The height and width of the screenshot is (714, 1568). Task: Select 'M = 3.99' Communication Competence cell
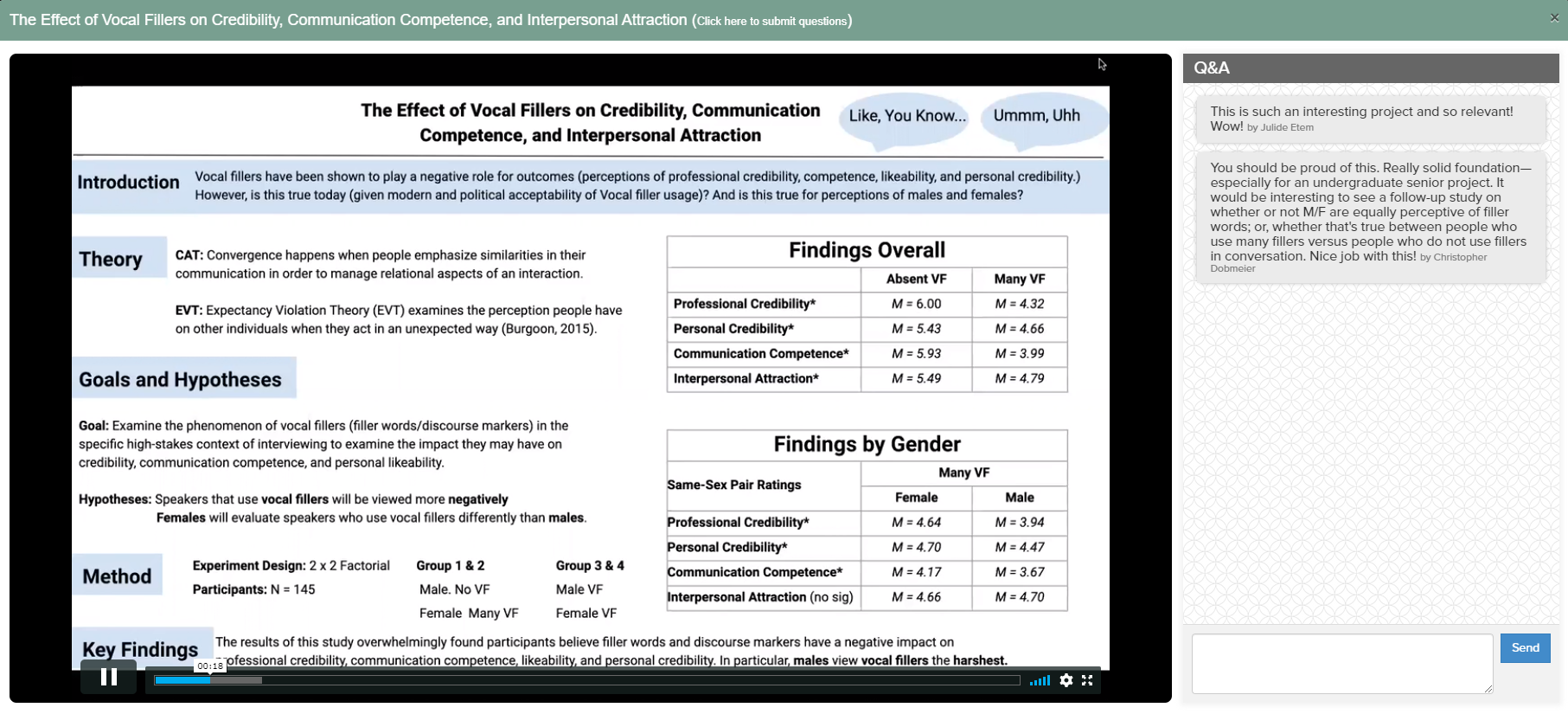pyautogui.click(x=1020, y=354)
